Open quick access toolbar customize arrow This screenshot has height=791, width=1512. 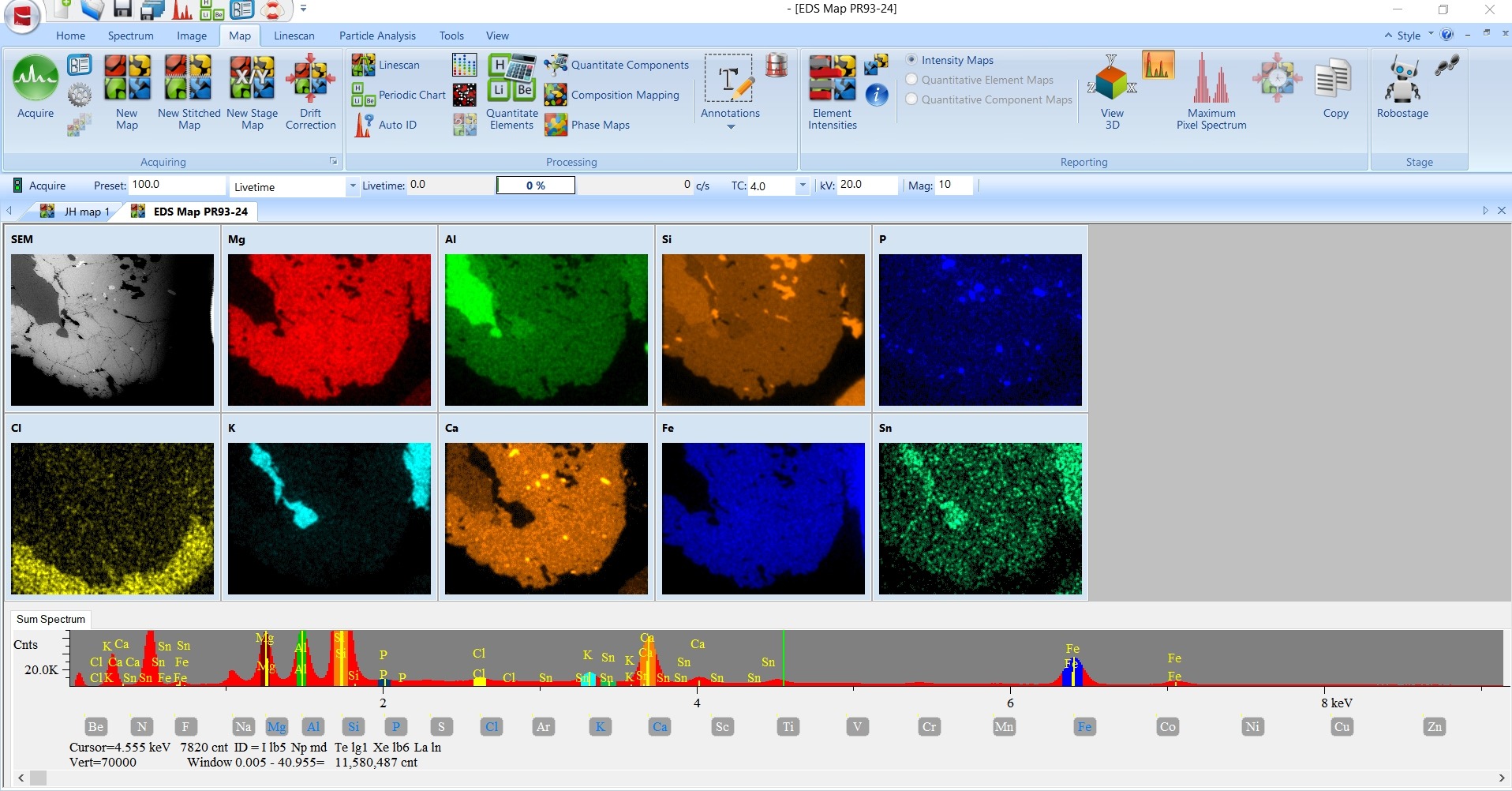click(303, 9)
